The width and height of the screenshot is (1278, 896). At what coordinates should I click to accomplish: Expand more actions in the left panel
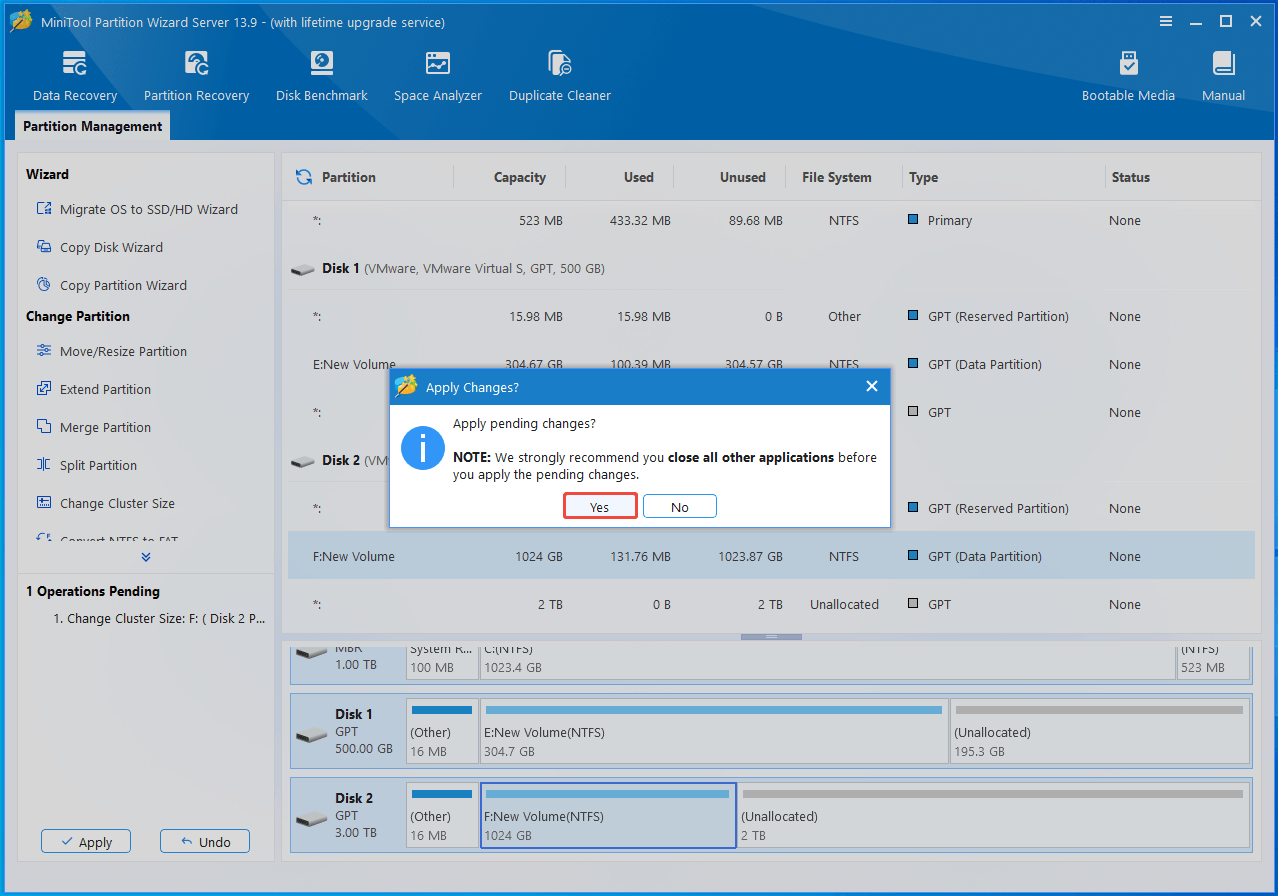tap(146, 557)
